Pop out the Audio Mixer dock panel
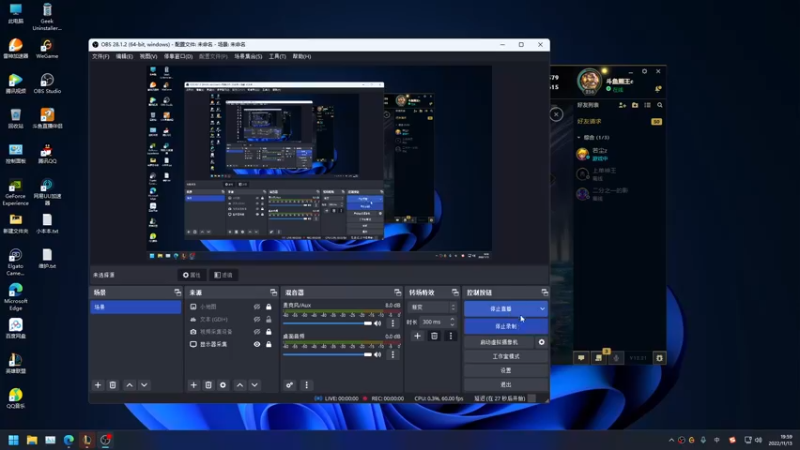Screen dimensions: 800x450 pyautogui.click(x=397, y=292)
